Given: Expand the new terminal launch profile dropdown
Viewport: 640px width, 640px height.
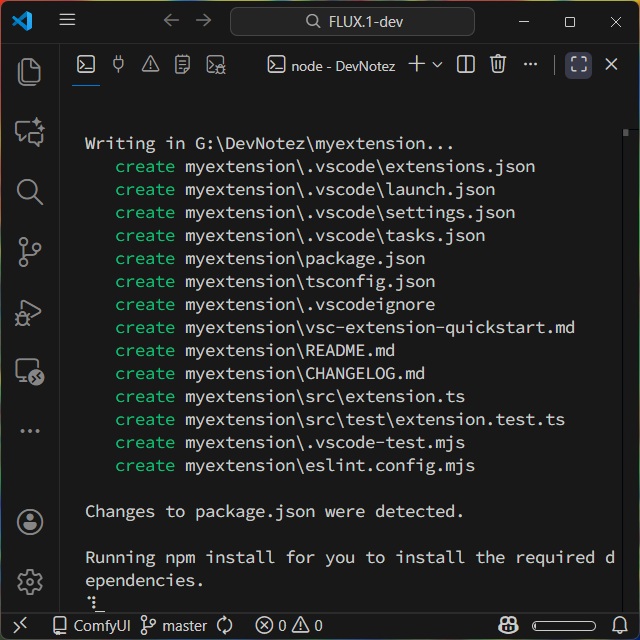Looking at the screenshot, I should pyautogui.click(x=438, y=65).
